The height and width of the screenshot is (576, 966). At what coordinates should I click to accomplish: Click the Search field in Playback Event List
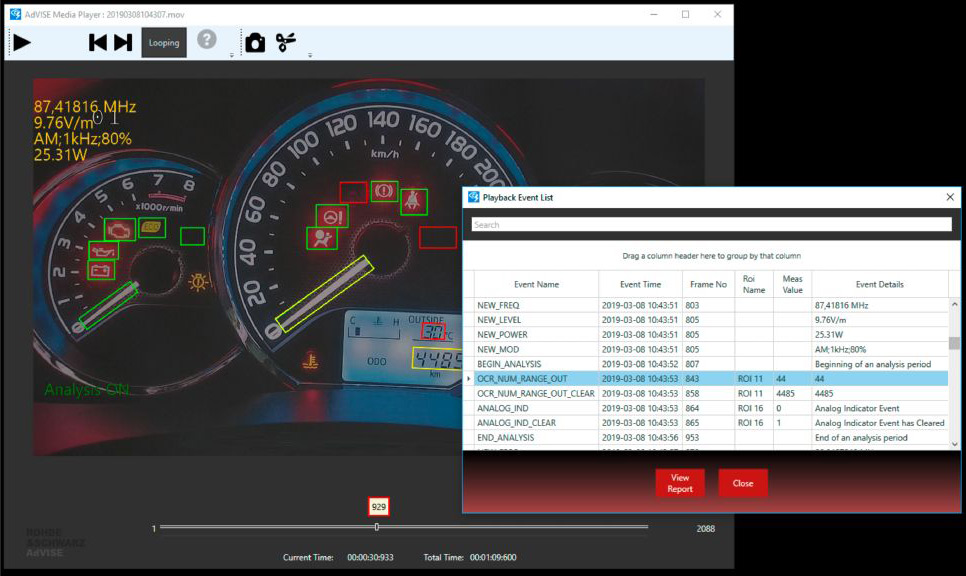pos(712,225)
